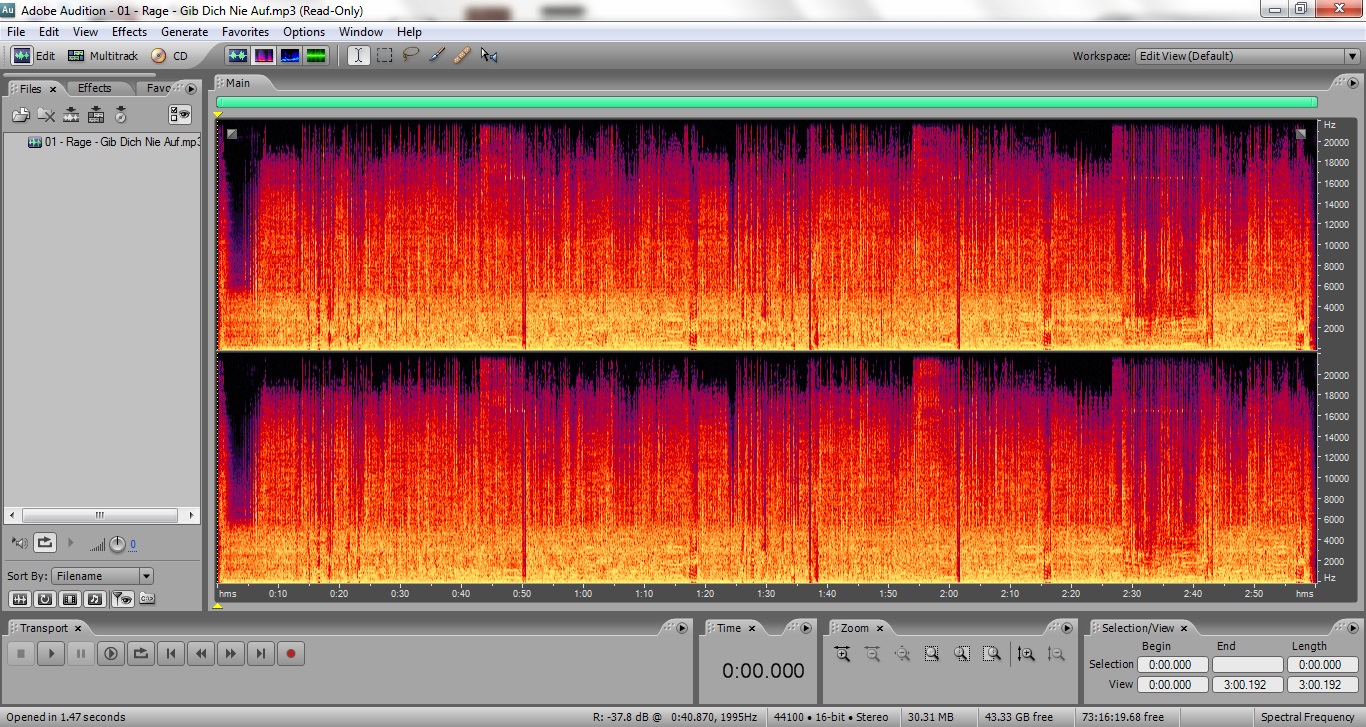Adjust the preview volume knob
Viewport: 1366px width, 727px height.
pos(117,544)
